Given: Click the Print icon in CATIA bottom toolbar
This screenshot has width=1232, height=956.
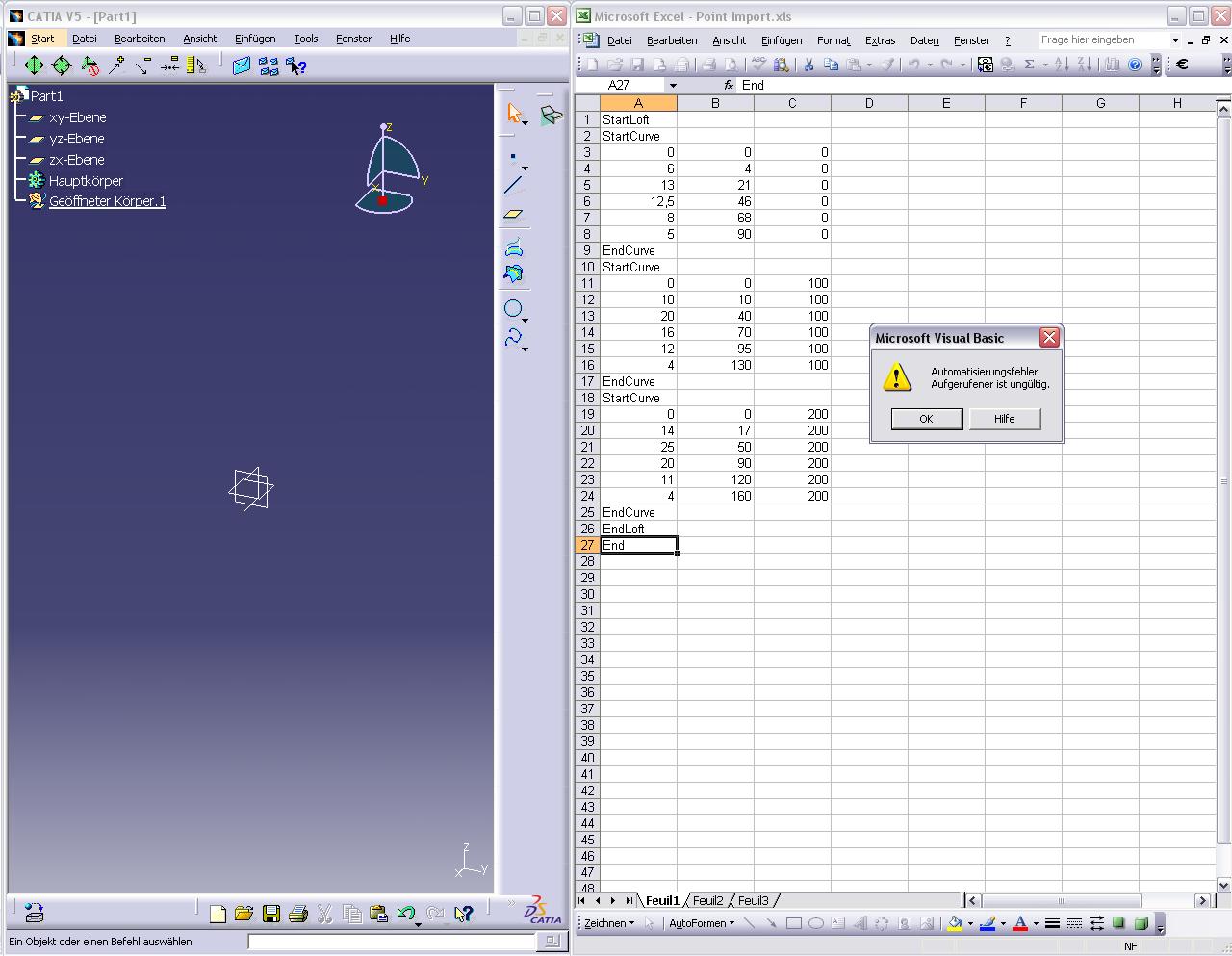Looking at the screenshot, I should pyautogui.click(x=298, y=914).
